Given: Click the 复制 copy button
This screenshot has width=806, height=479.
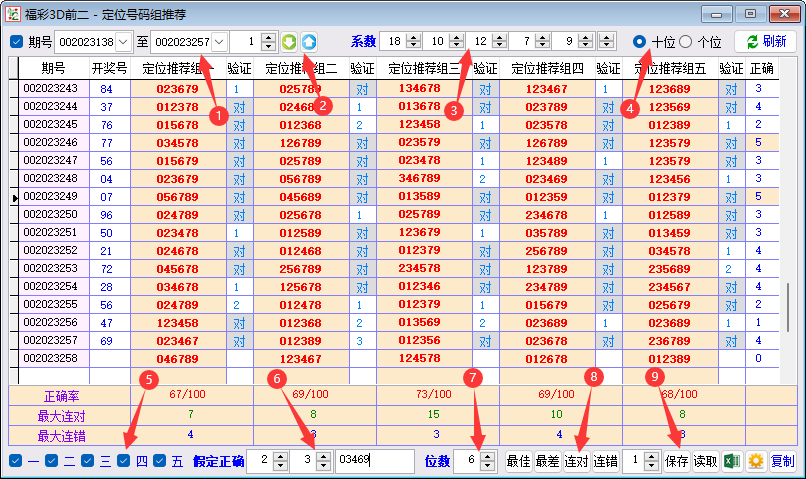Looking at the screenshot, I should pos(783,461).
